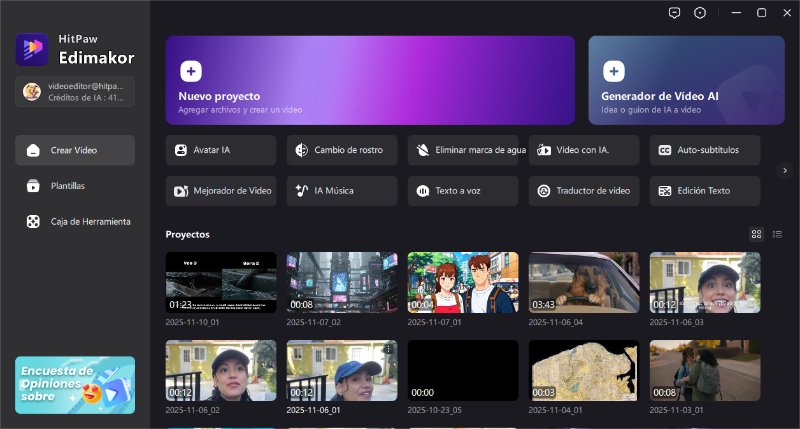Click the IA Música note icon
This screenshot has width=800, height=429.
click(x=302, y=191)
